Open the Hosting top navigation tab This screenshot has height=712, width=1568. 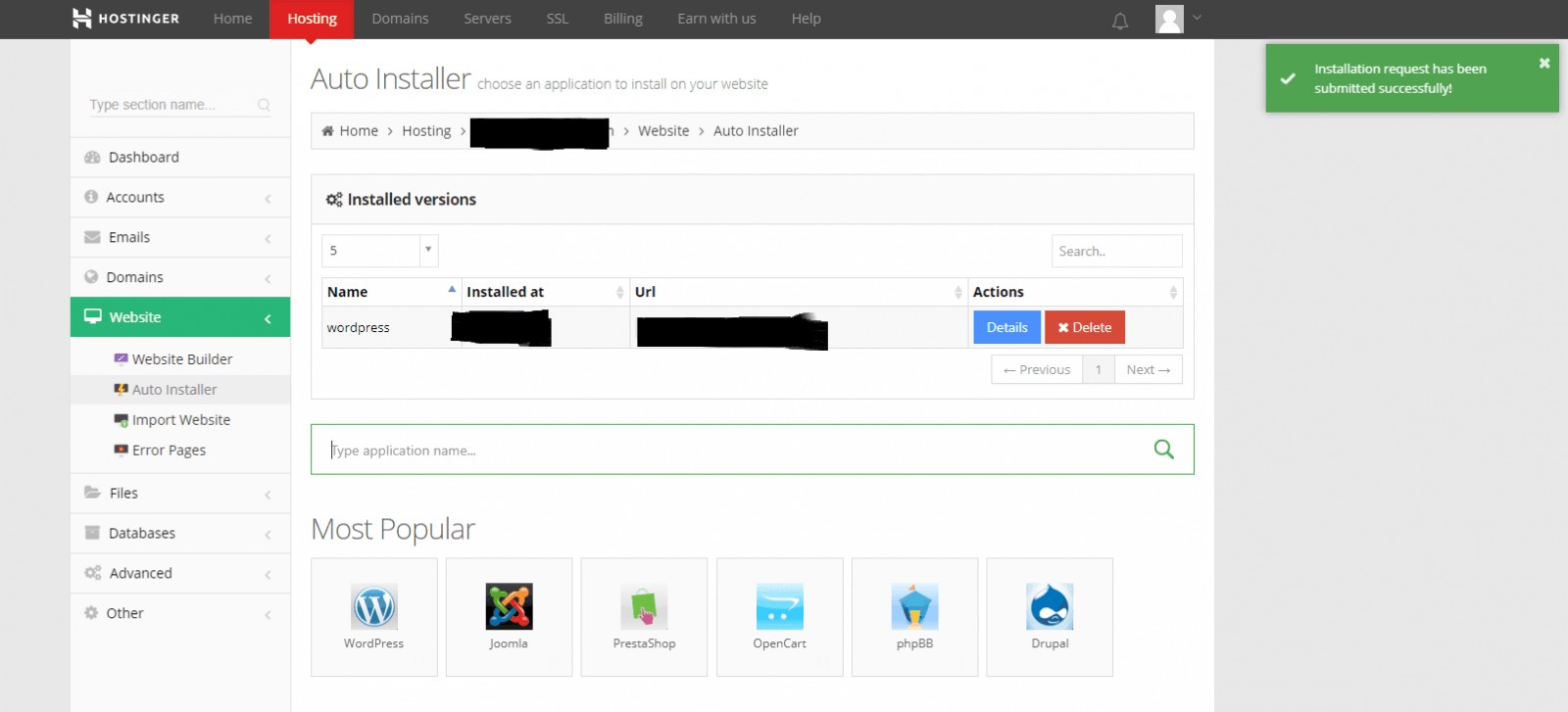click(312, 19)
